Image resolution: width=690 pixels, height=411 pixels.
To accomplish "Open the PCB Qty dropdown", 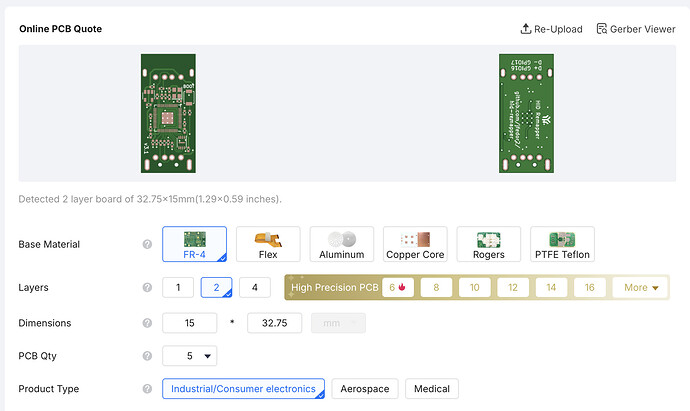I will [x=189, y=356].
